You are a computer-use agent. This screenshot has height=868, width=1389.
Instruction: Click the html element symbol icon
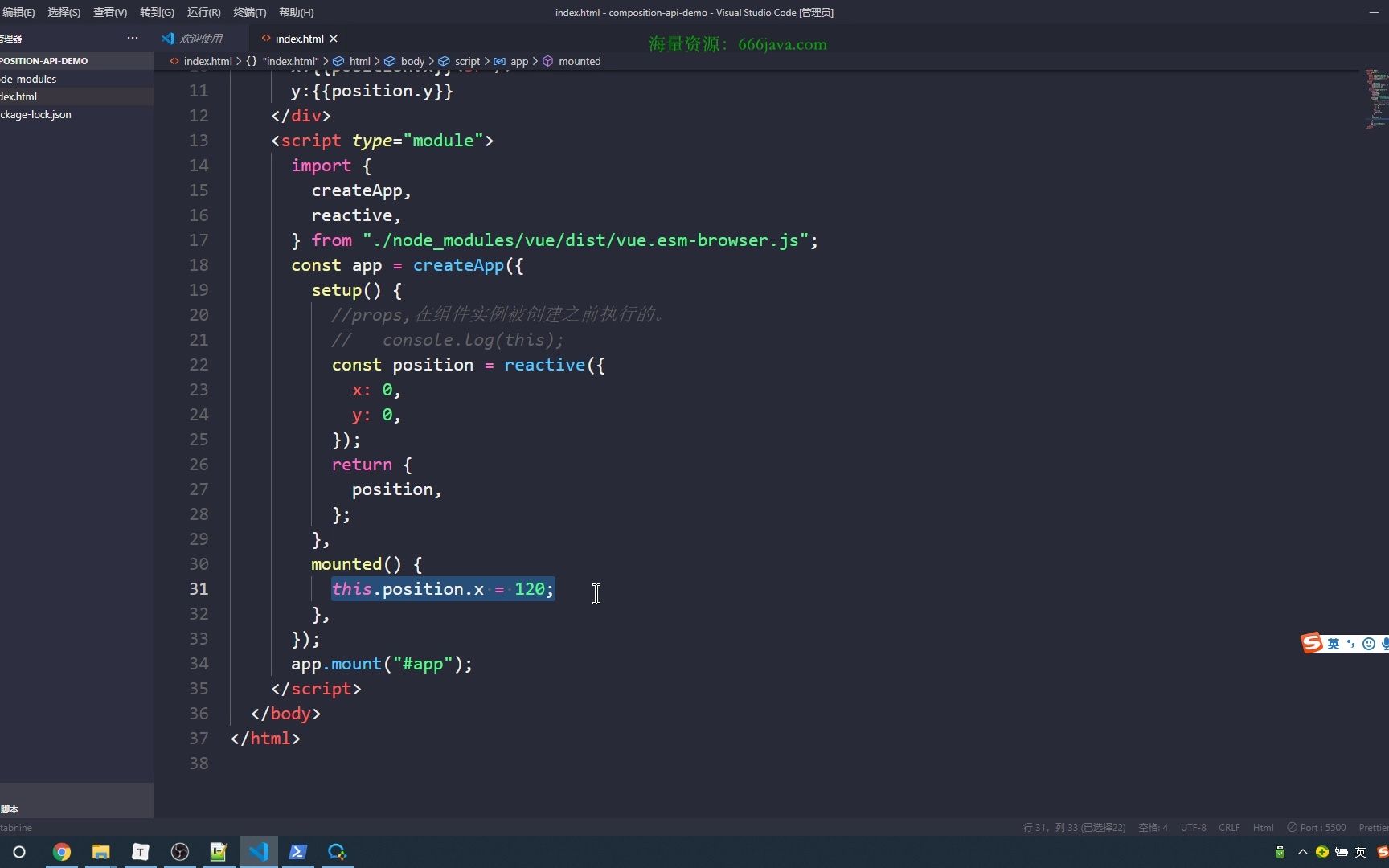coord(338,61)
